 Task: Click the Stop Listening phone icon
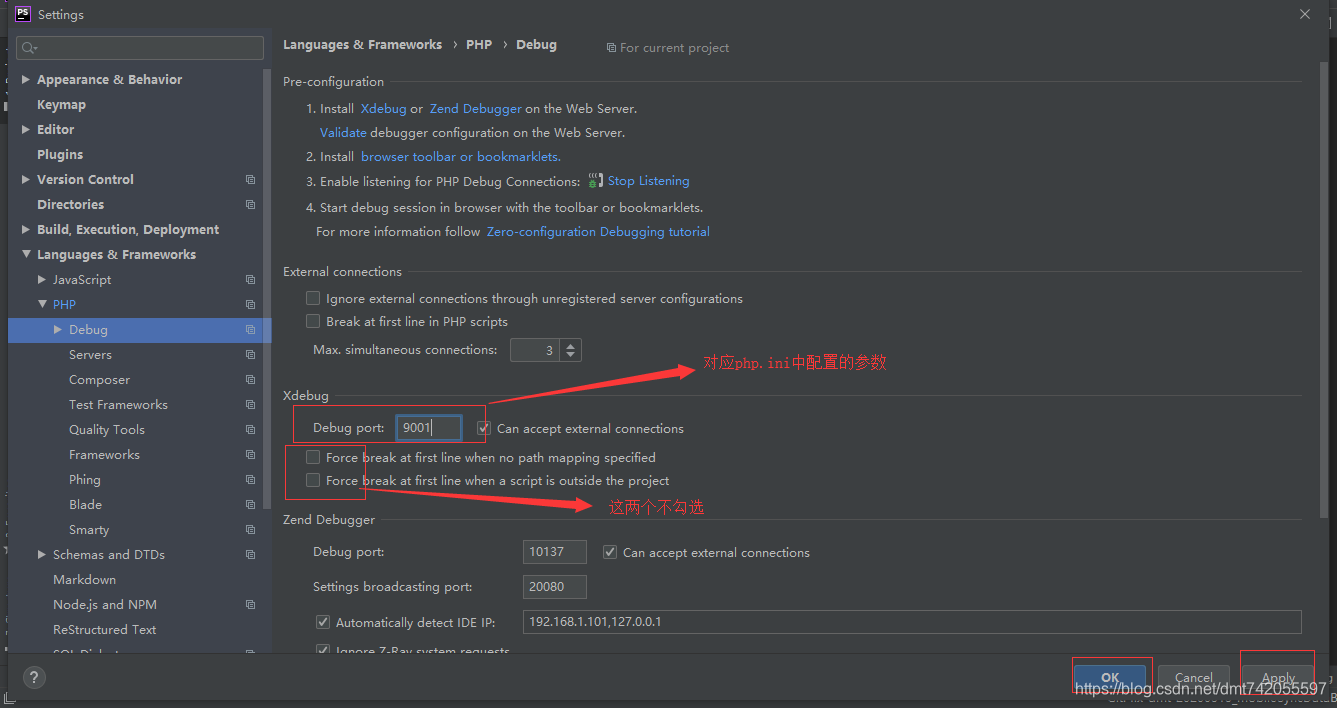595,181
